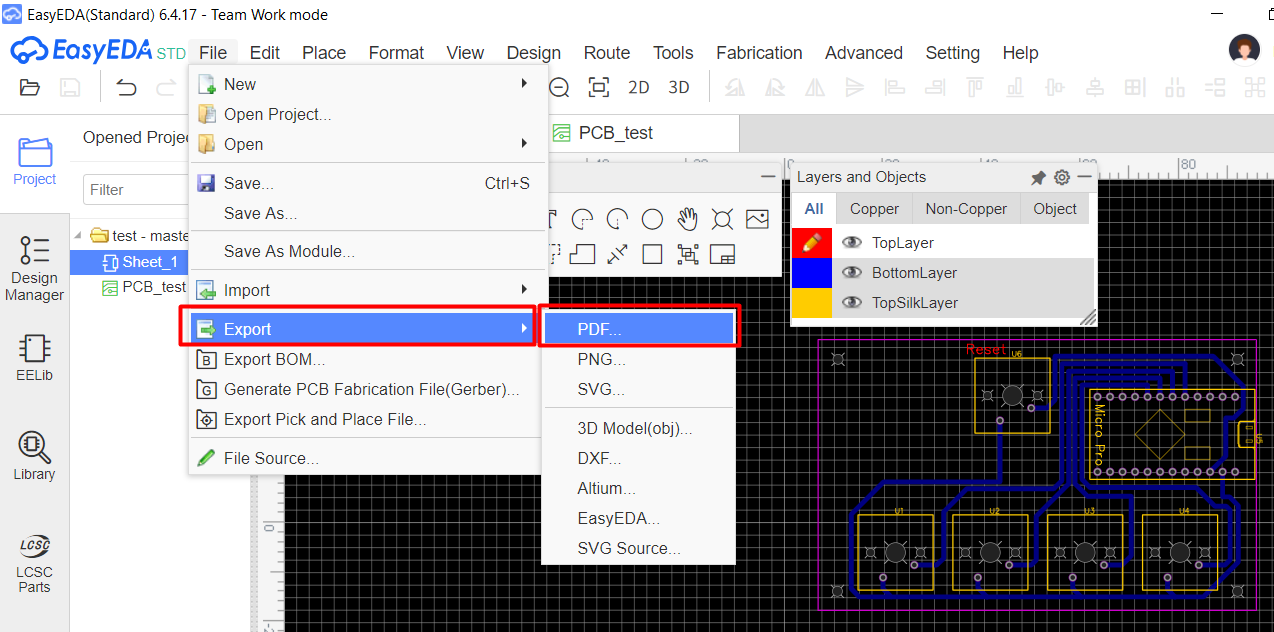Choose 3D Model(obj)... export option
Viewport: 1274px width, 632px height.
[x=638, y=428]
